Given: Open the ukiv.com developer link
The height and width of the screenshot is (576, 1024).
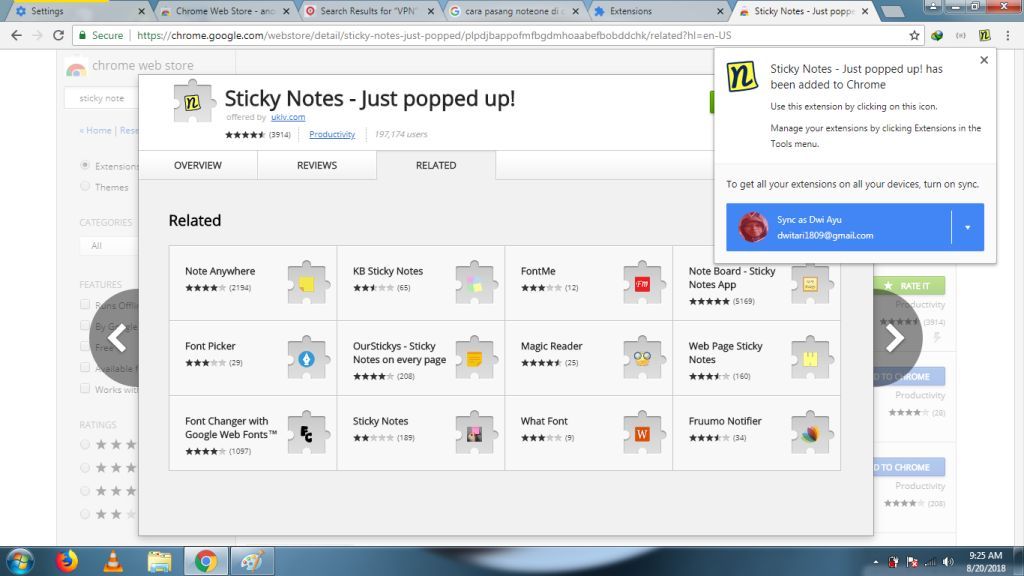Looking at the screenshot, I should [x=288, y=117].
